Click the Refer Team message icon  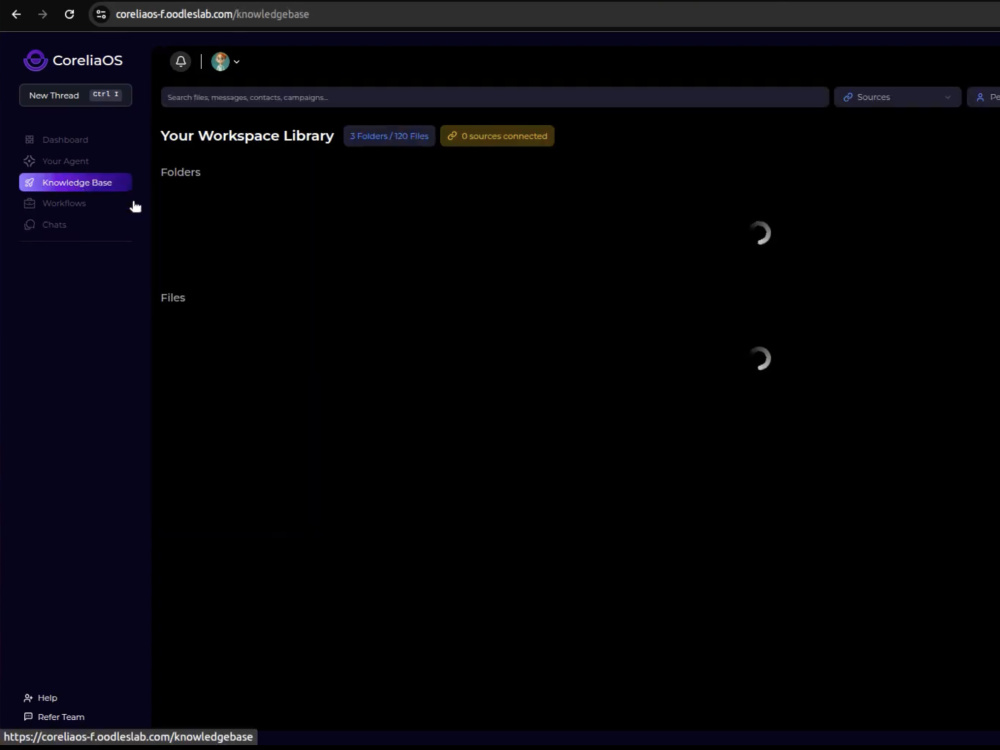[x=28, y=717]
